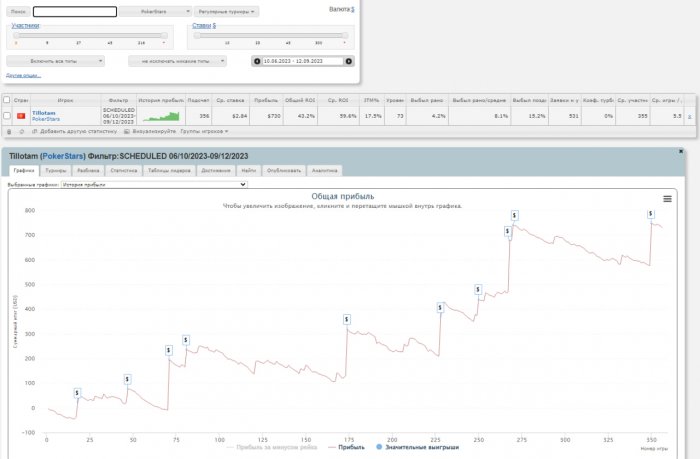
Task: Toggle Значительные выигрыши in chart legend
Action: [x=417, y=447]
